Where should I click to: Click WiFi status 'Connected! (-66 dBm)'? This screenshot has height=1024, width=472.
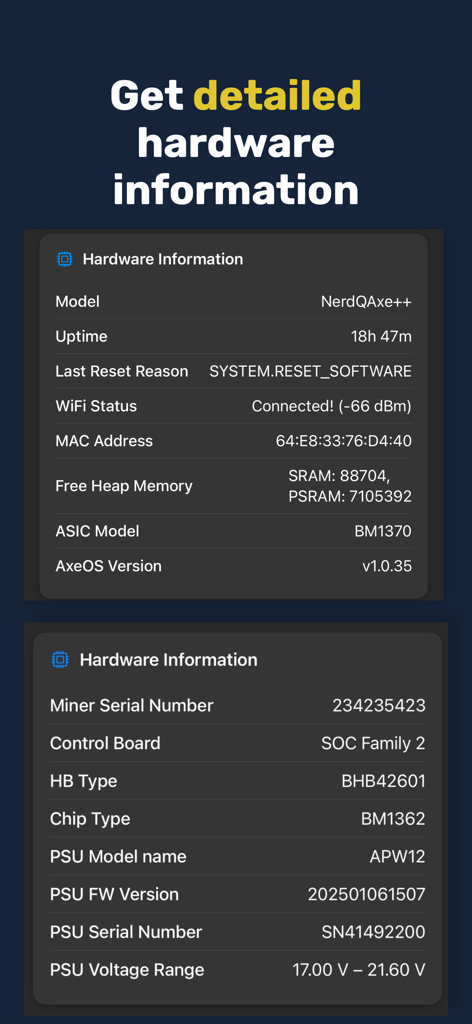pyautogui.click(x=332, y=406)
